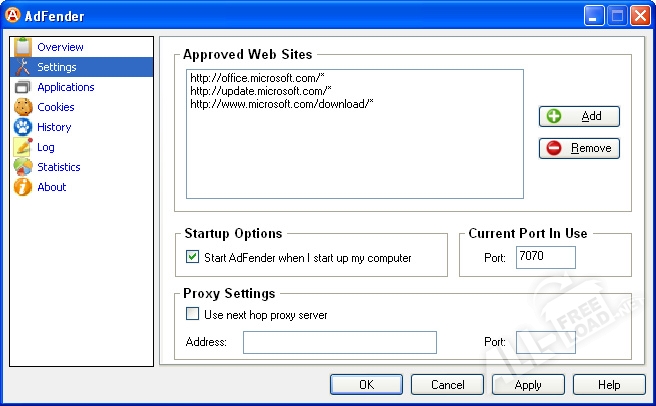656x406 pixels.
Task: Confirm settings with the OK button
Action: click(x=366, y=385)
